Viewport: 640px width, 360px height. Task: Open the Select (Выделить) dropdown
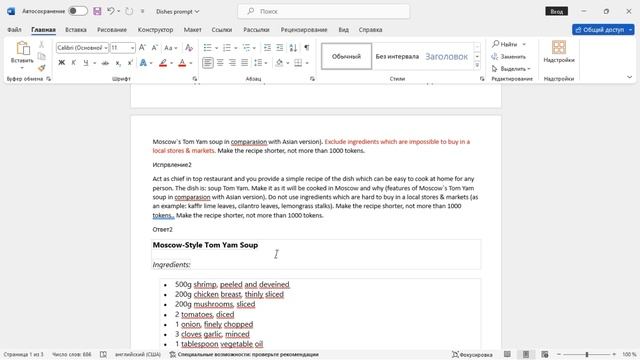pos(511,69)
